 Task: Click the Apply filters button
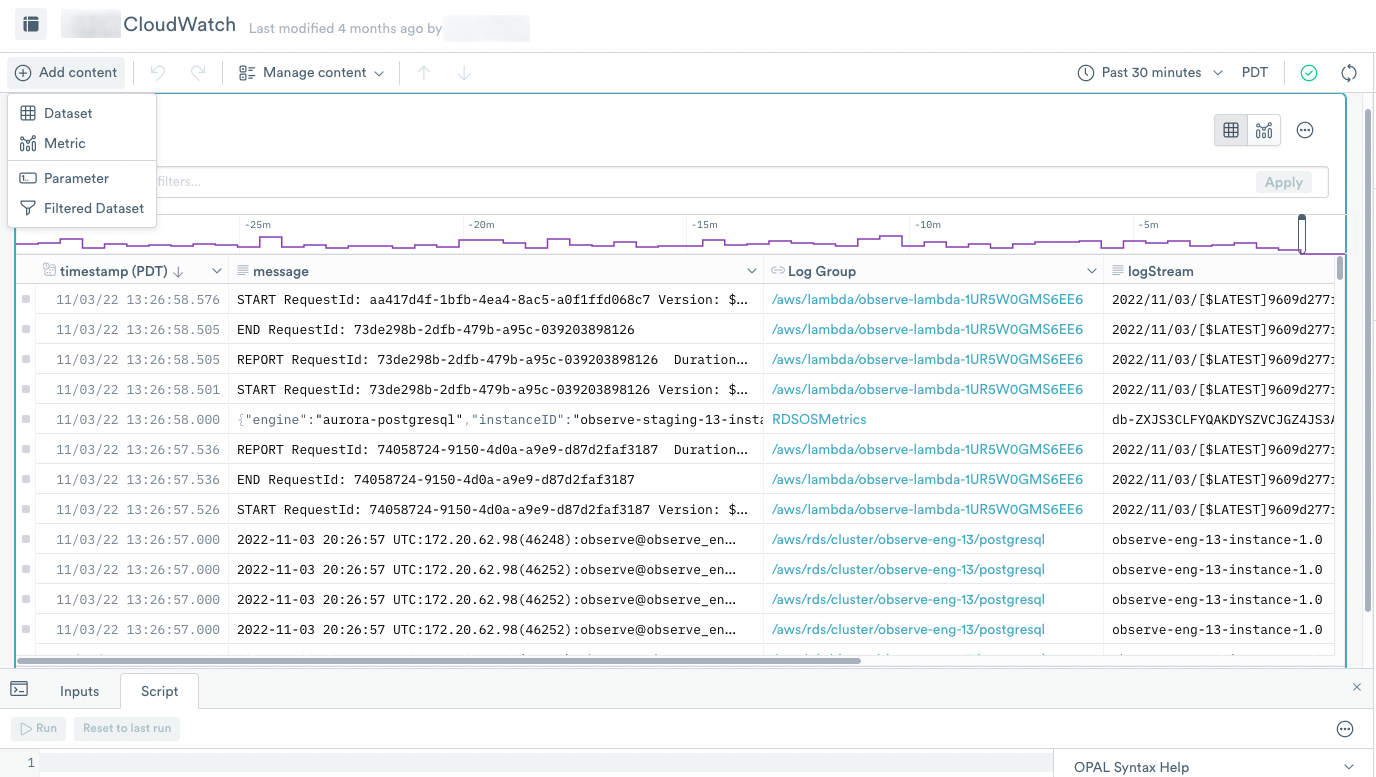click(x=1284, y=182)
